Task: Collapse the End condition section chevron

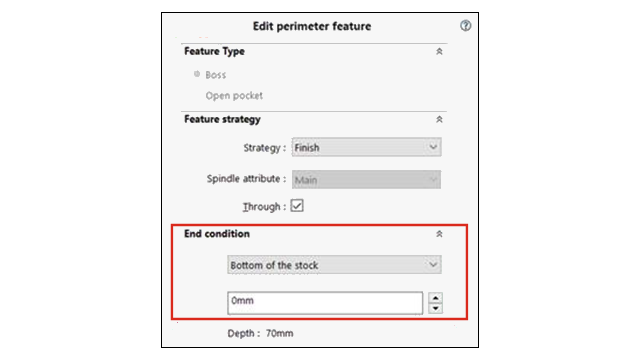Action: point(439,234)
